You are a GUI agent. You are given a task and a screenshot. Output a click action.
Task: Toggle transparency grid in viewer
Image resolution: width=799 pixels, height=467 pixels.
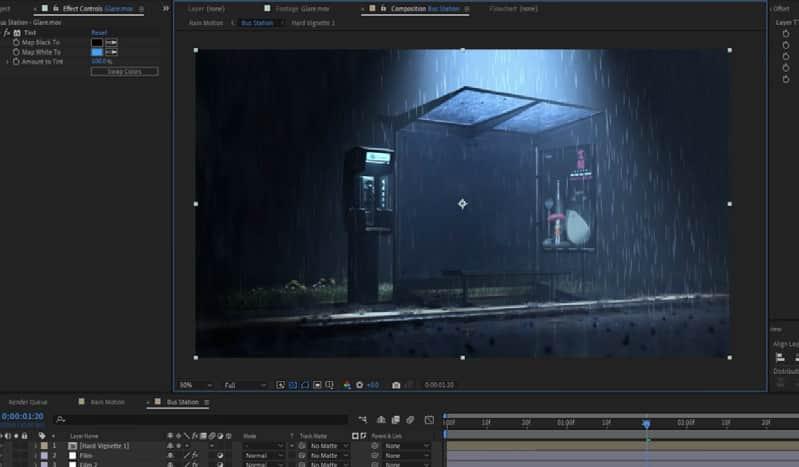point(293,385)
